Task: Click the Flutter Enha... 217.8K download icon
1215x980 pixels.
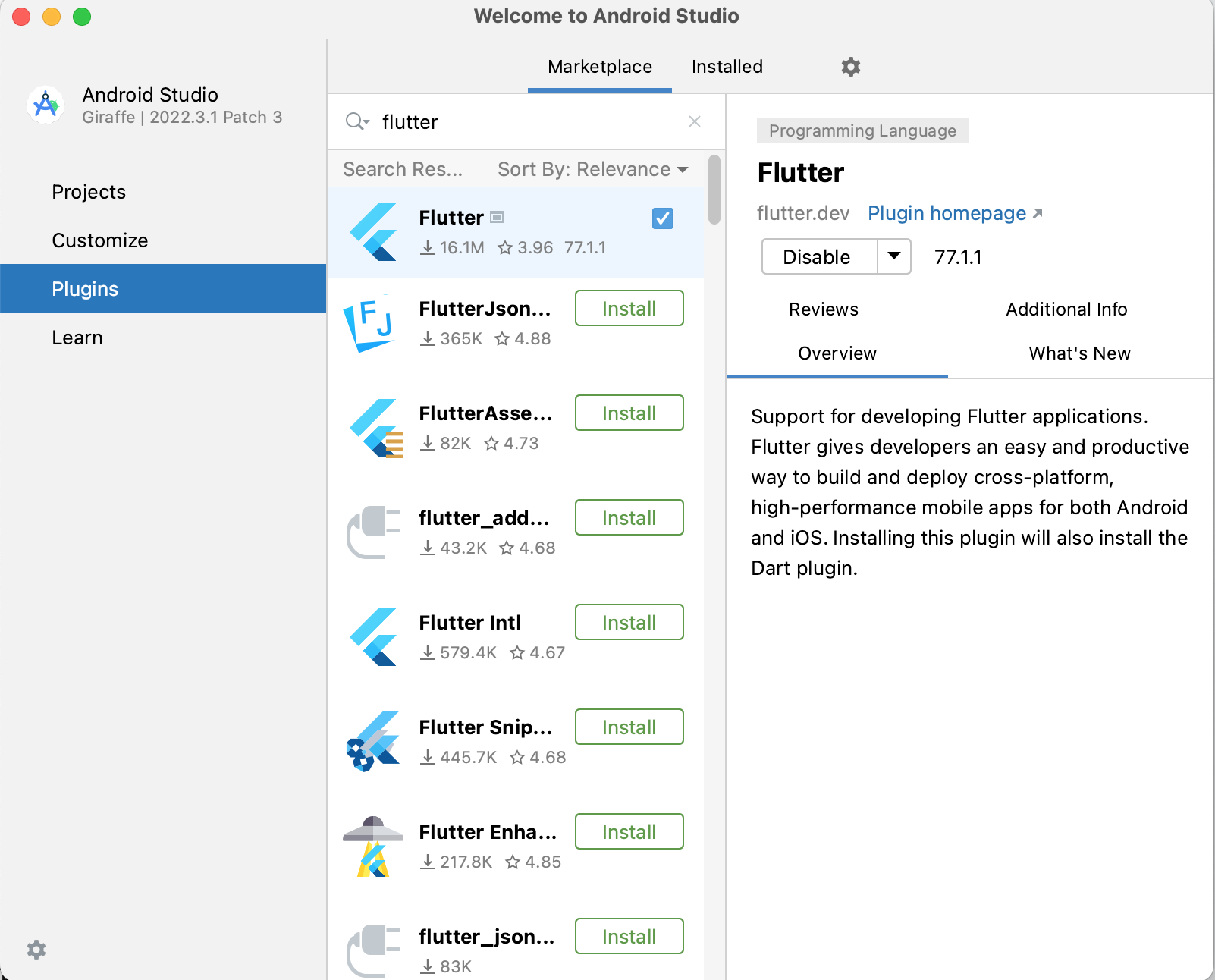Action: click(429, 862)
